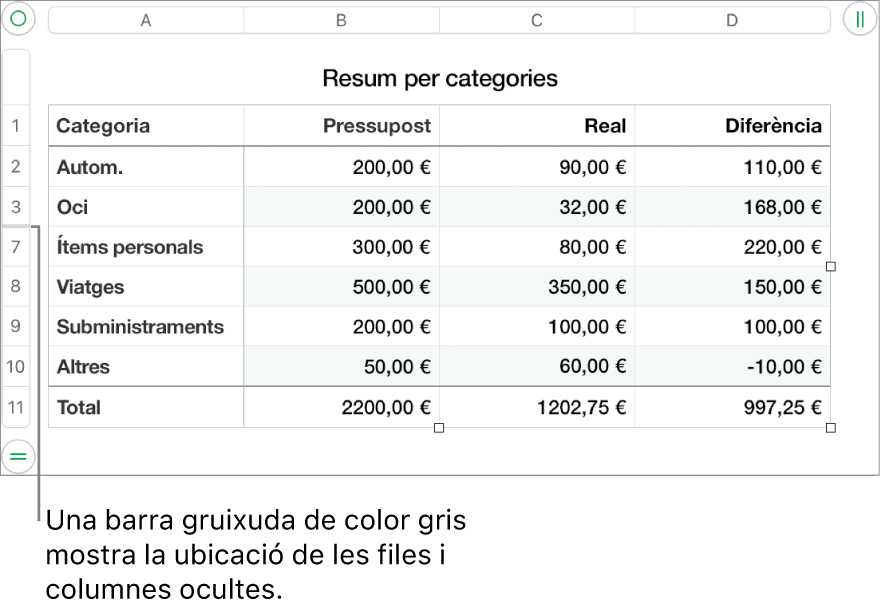Click the add rows handle icon

tap(19, 456)
